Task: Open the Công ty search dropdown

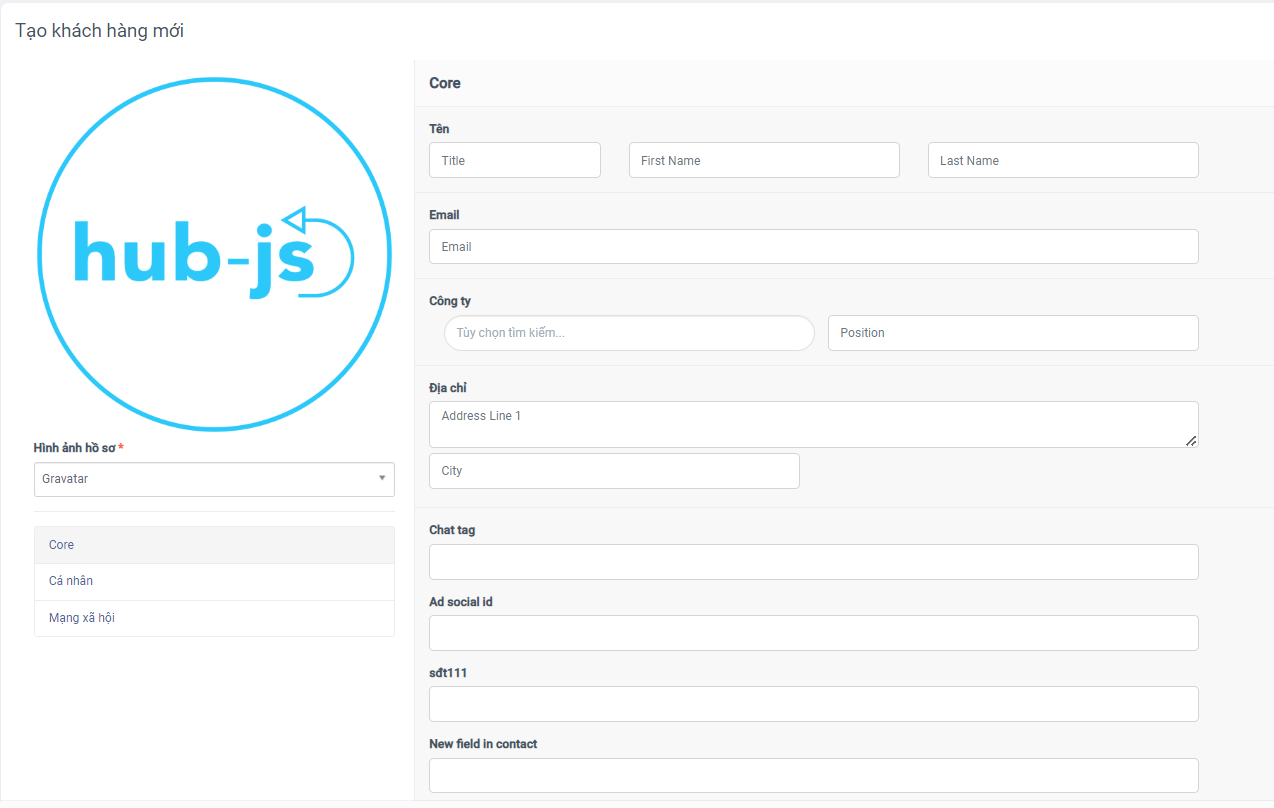Action: pyautogui.click(x=629, y=333)
